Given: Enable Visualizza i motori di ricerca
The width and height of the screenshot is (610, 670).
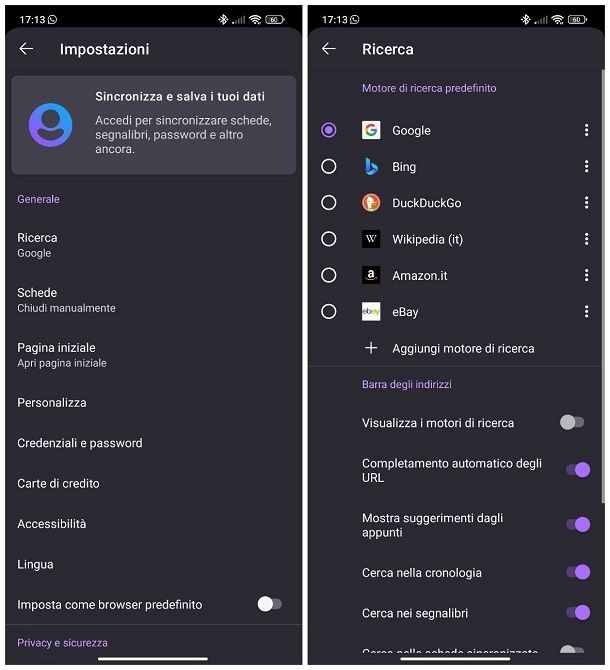Looking at the screenshot, I should [x=572, y=423].
